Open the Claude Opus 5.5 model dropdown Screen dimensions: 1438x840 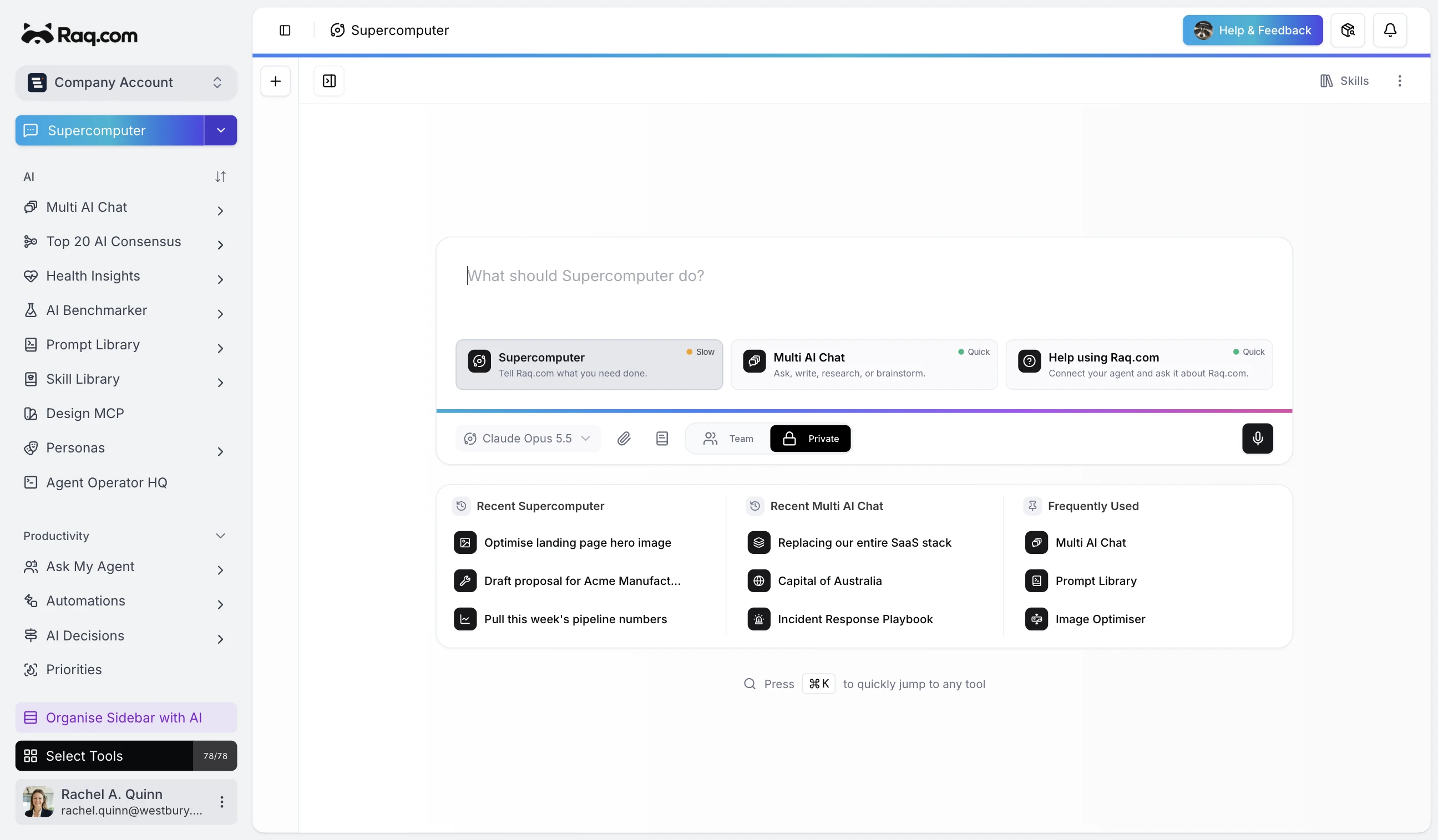[528, 438]
